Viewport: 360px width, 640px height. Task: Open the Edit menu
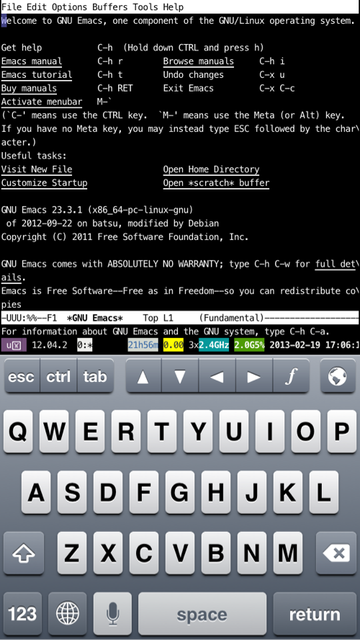point(37,7)
